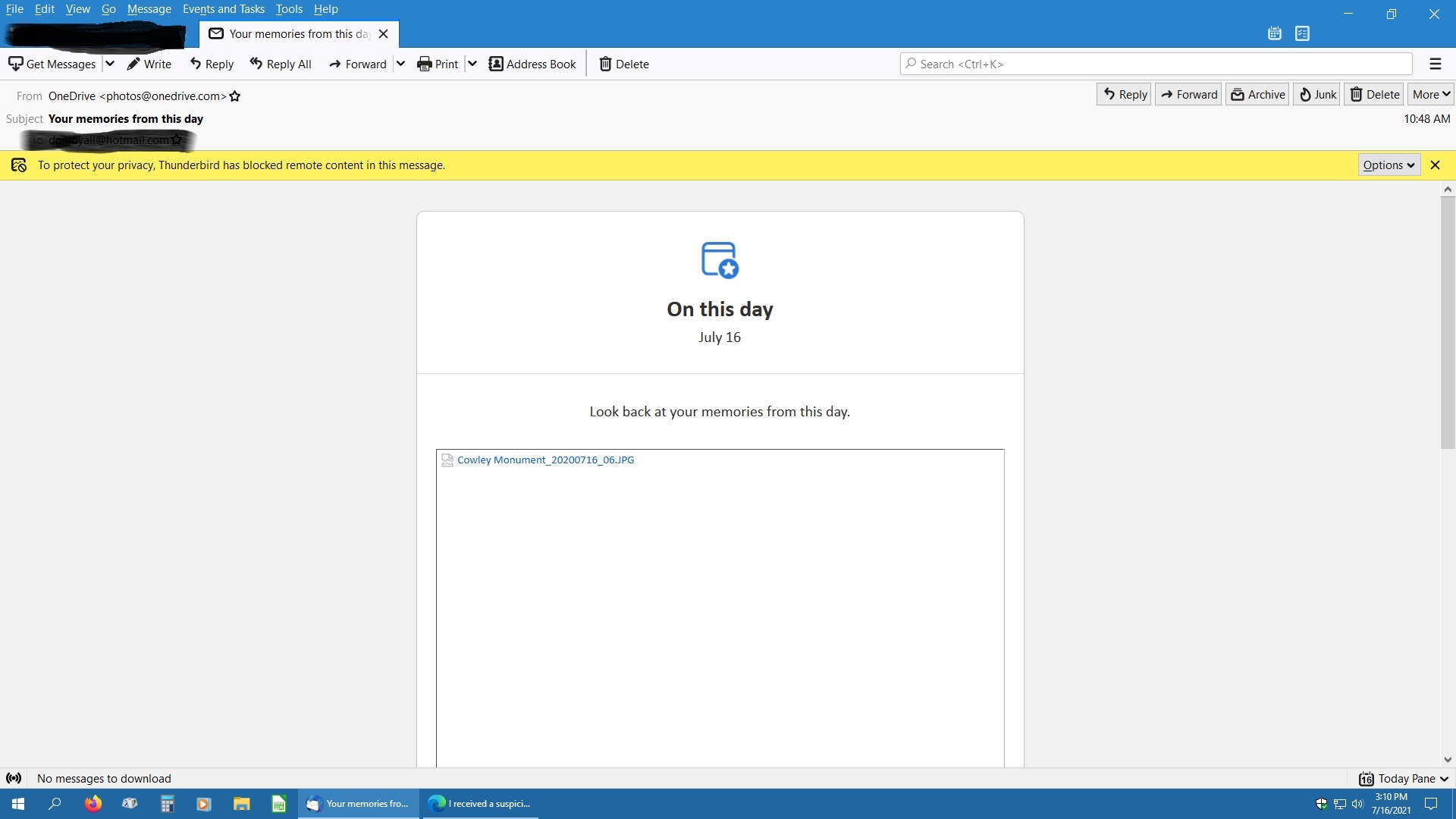Viewport: 1456px width, 819px height.
Task: Click the Write pencil icon
Action: (x=133, y=64)
